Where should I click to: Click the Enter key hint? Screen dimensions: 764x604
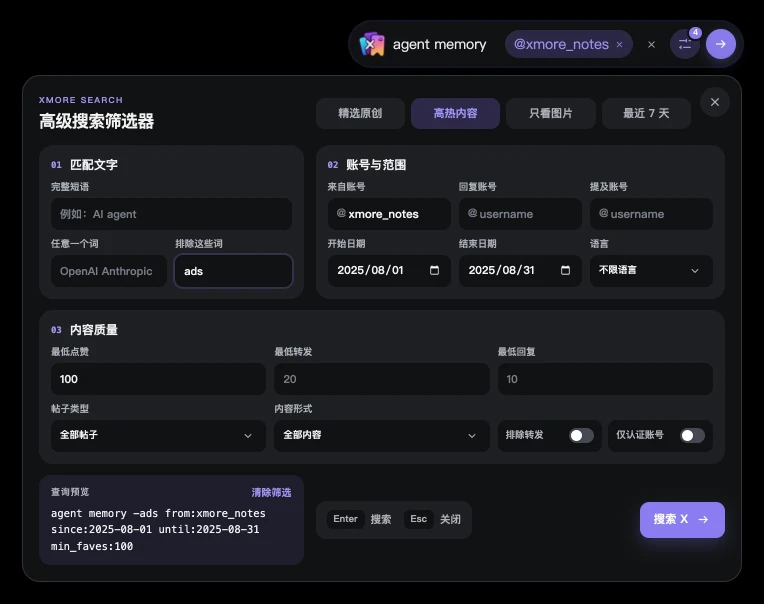pos(345,519)
